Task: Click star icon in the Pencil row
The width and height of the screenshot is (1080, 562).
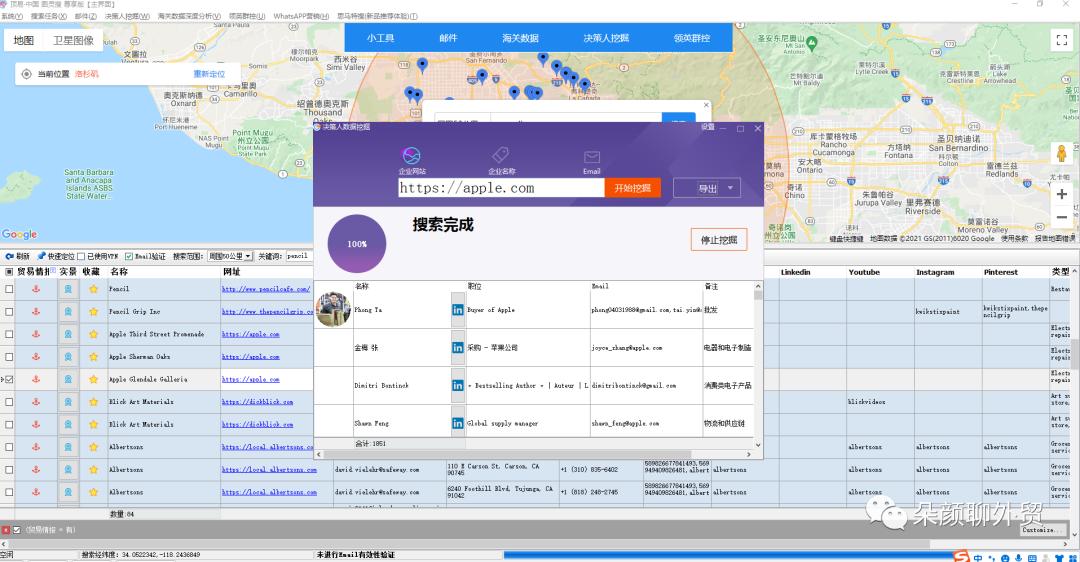Action: (93, 289)
